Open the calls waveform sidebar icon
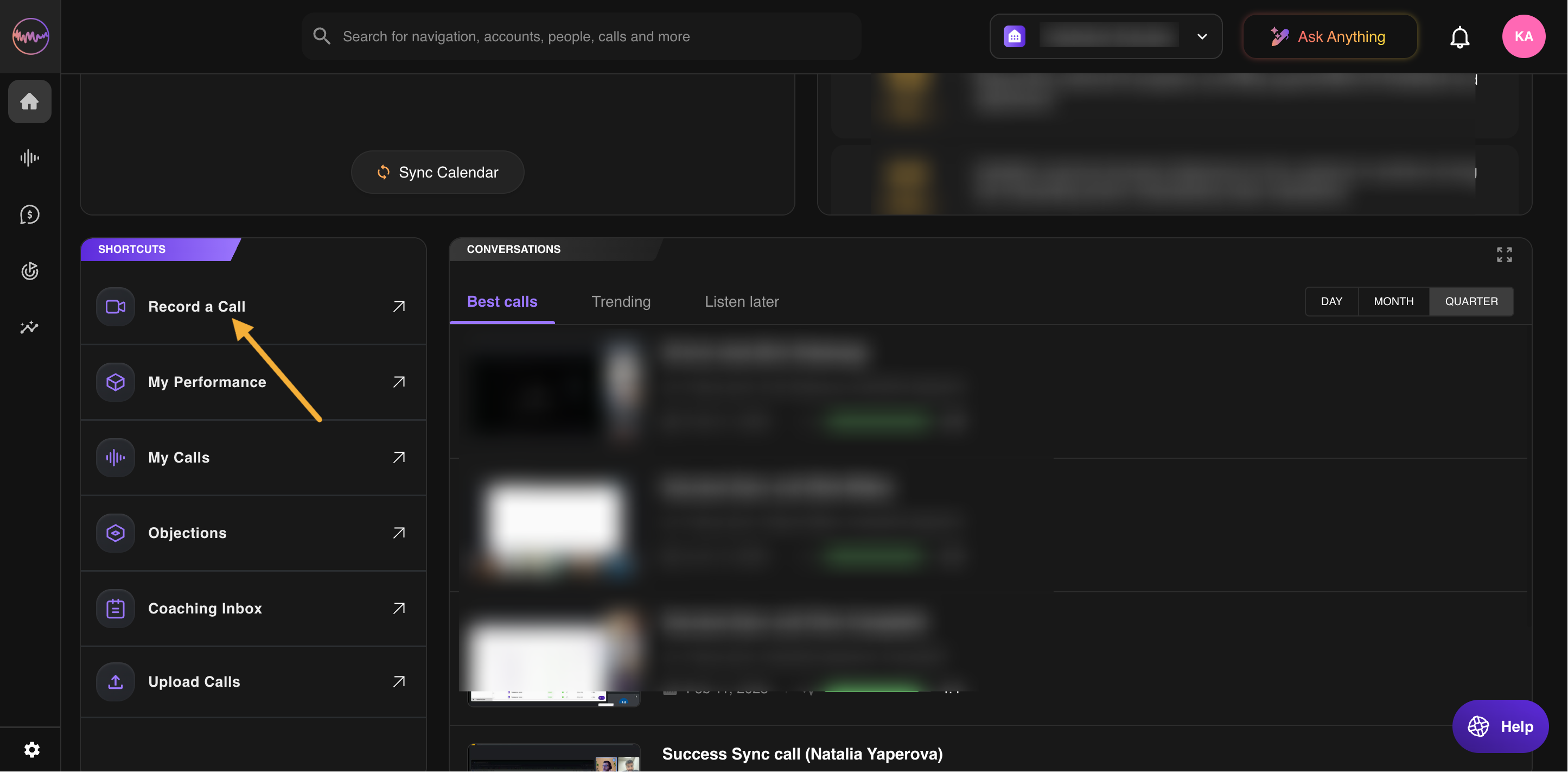Viewport: 1568px width, 772px height. coord(29,158)
